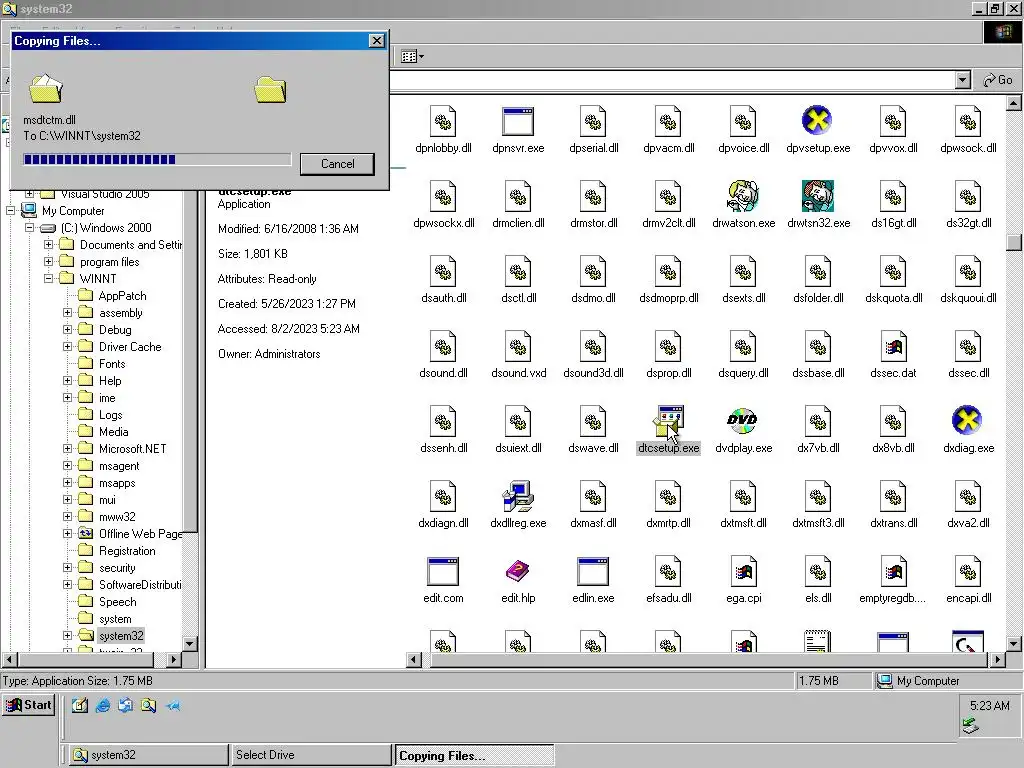Select the AppPatch folder in tree
This screenshot has width=1024, height=768.
122,296
